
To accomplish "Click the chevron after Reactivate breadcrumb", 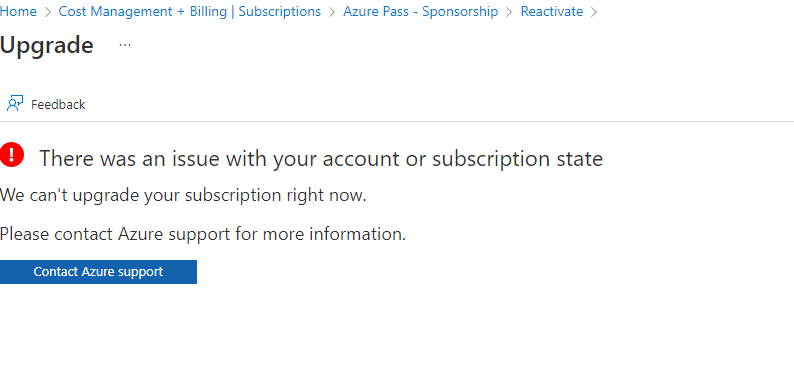I will (594, 12).
